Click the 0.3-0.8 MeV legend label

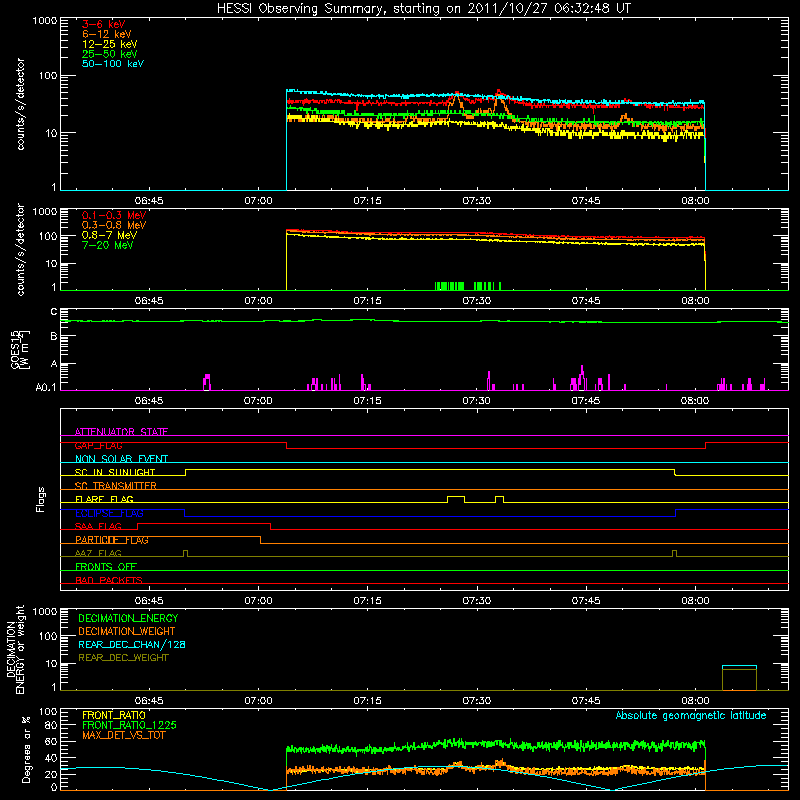click(114, 225)
